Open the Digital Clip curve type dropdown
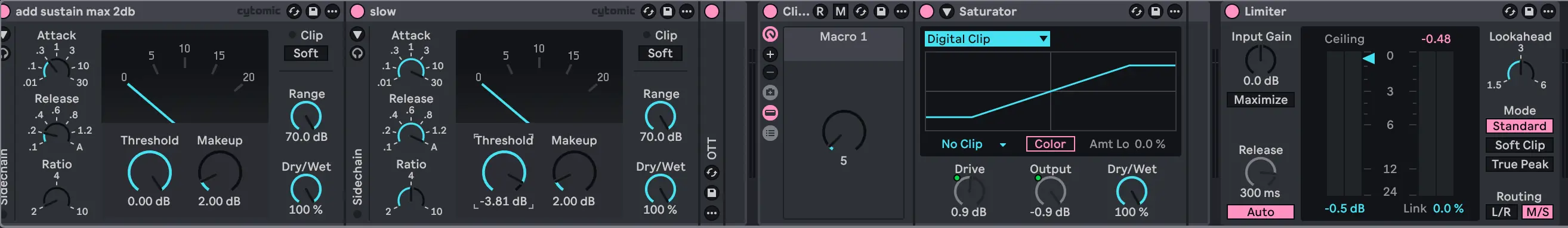The height and width of the screenshot is (228, 1568). (987, 39)
